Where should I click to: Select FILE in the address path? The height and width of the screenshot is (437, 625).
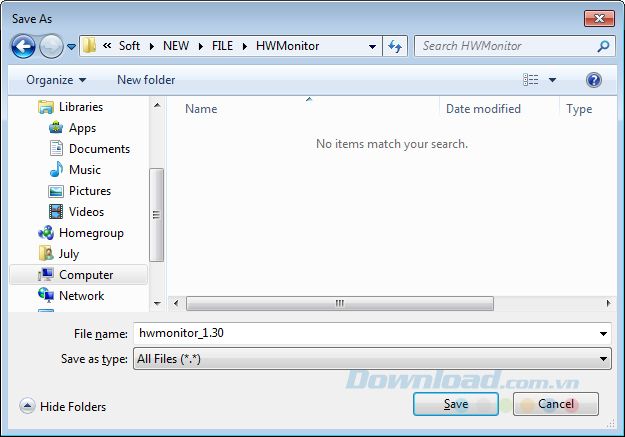tap(222, 46)
